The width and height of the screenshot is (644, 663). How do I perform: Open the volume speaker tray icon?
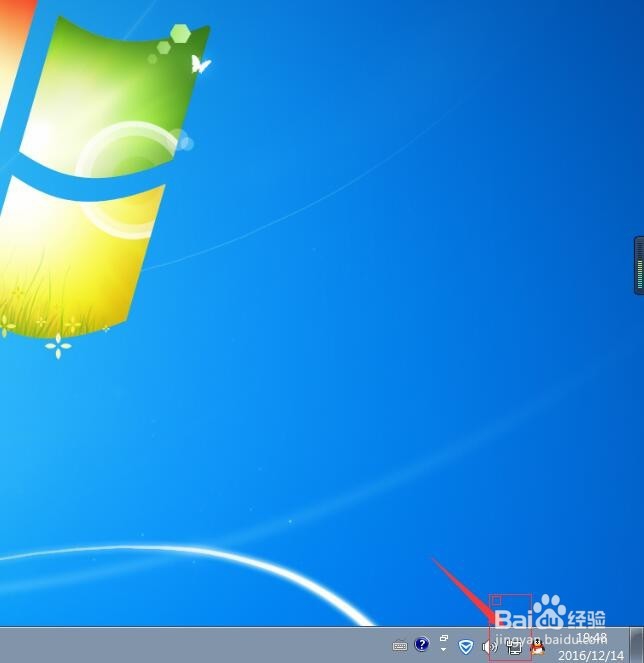coord(489,647)
